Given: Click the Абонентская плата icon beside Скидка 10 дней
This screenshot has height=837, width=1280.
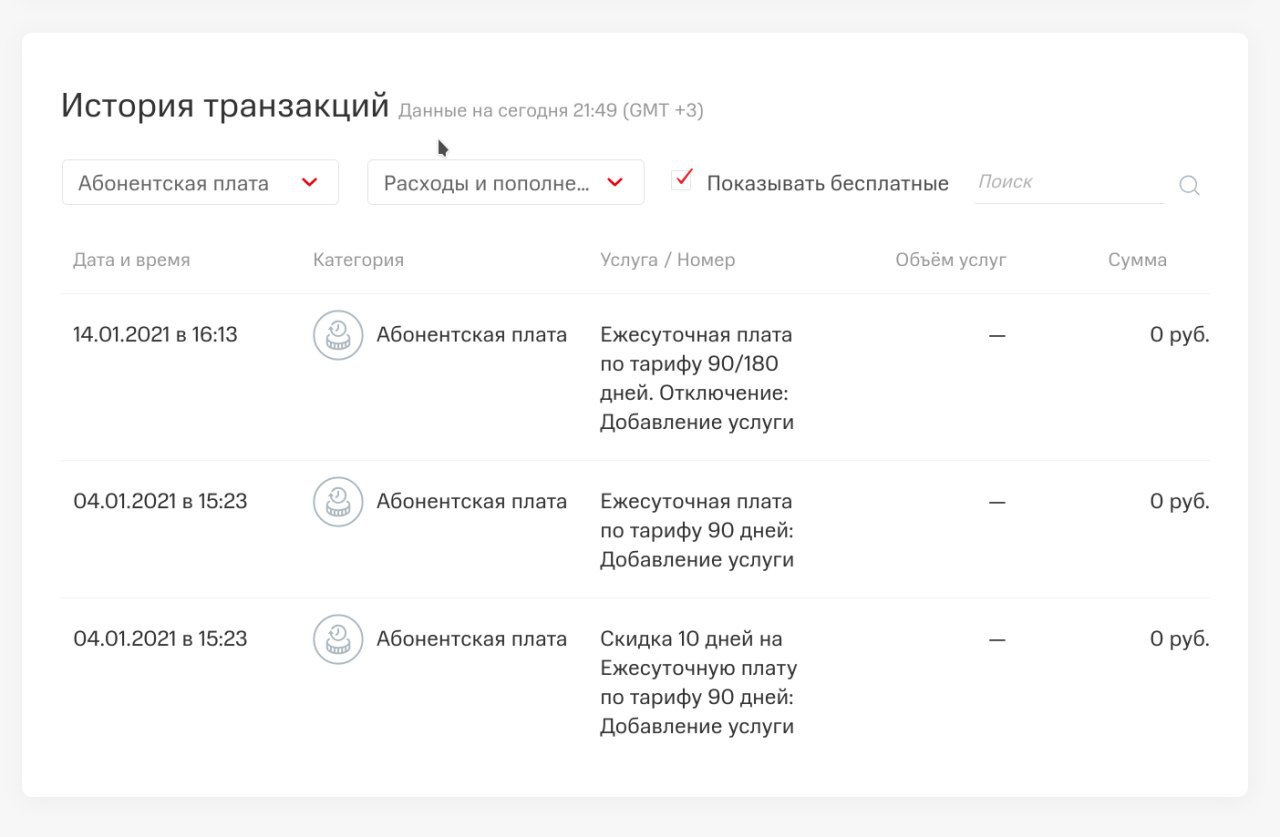Looking at the screenshot, I should (x=338, y=639).
